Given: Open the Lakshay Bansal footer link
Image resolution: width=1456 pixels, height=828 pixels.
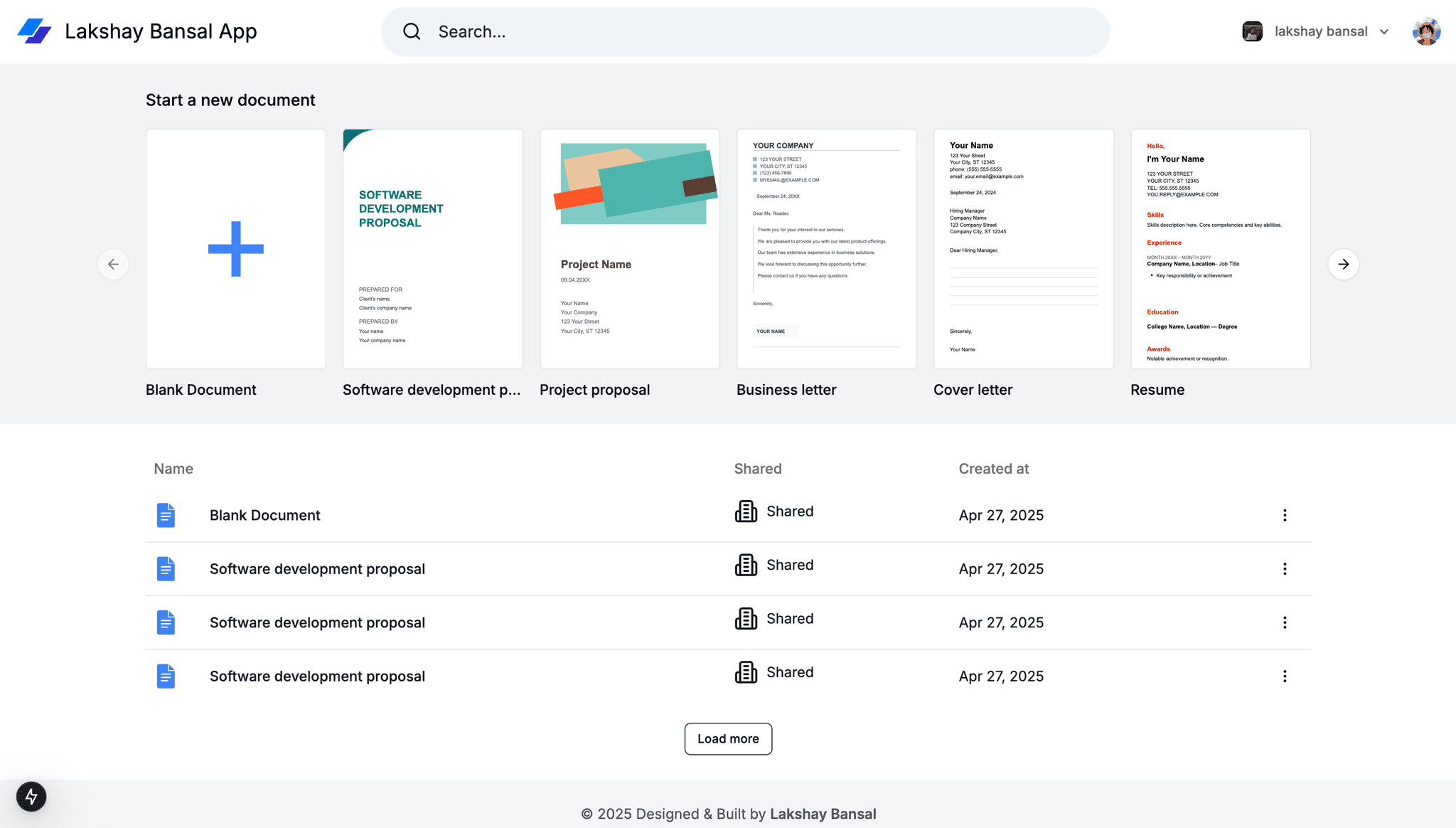Looking at the screenshot, I should point(823,814).
